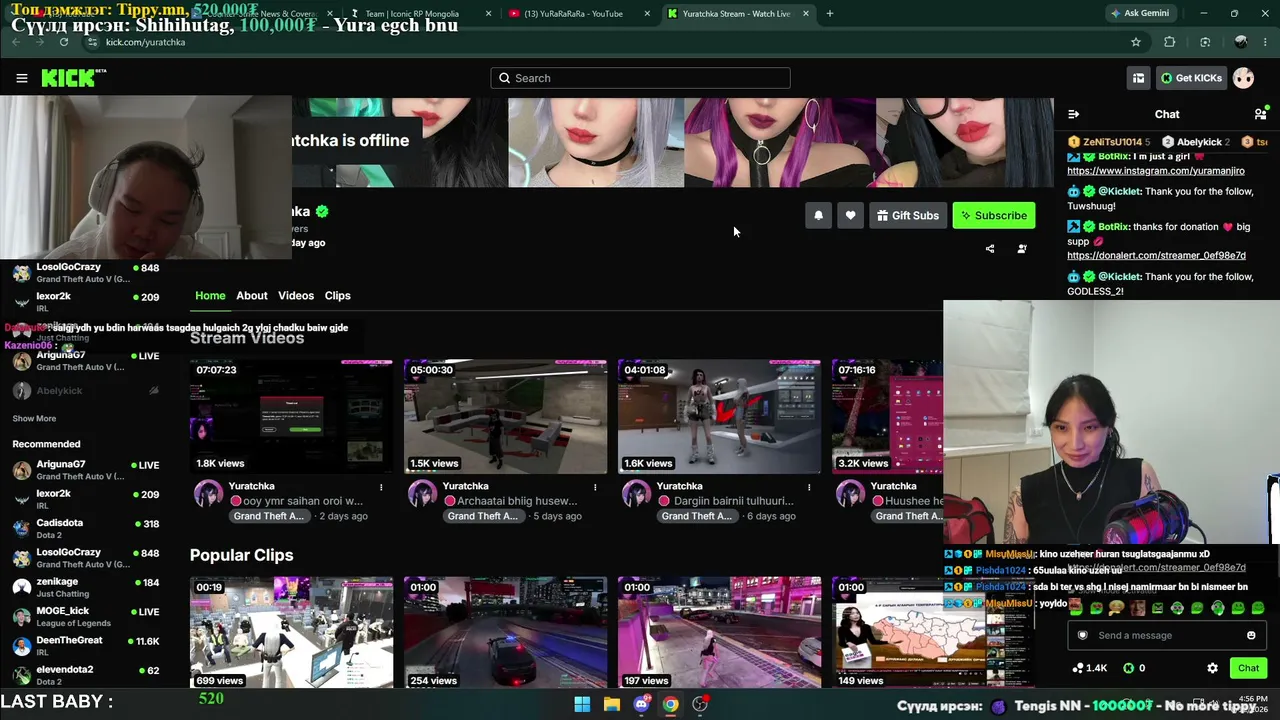Open the dashboard icon next to Get KICKs

[1138, 78]
